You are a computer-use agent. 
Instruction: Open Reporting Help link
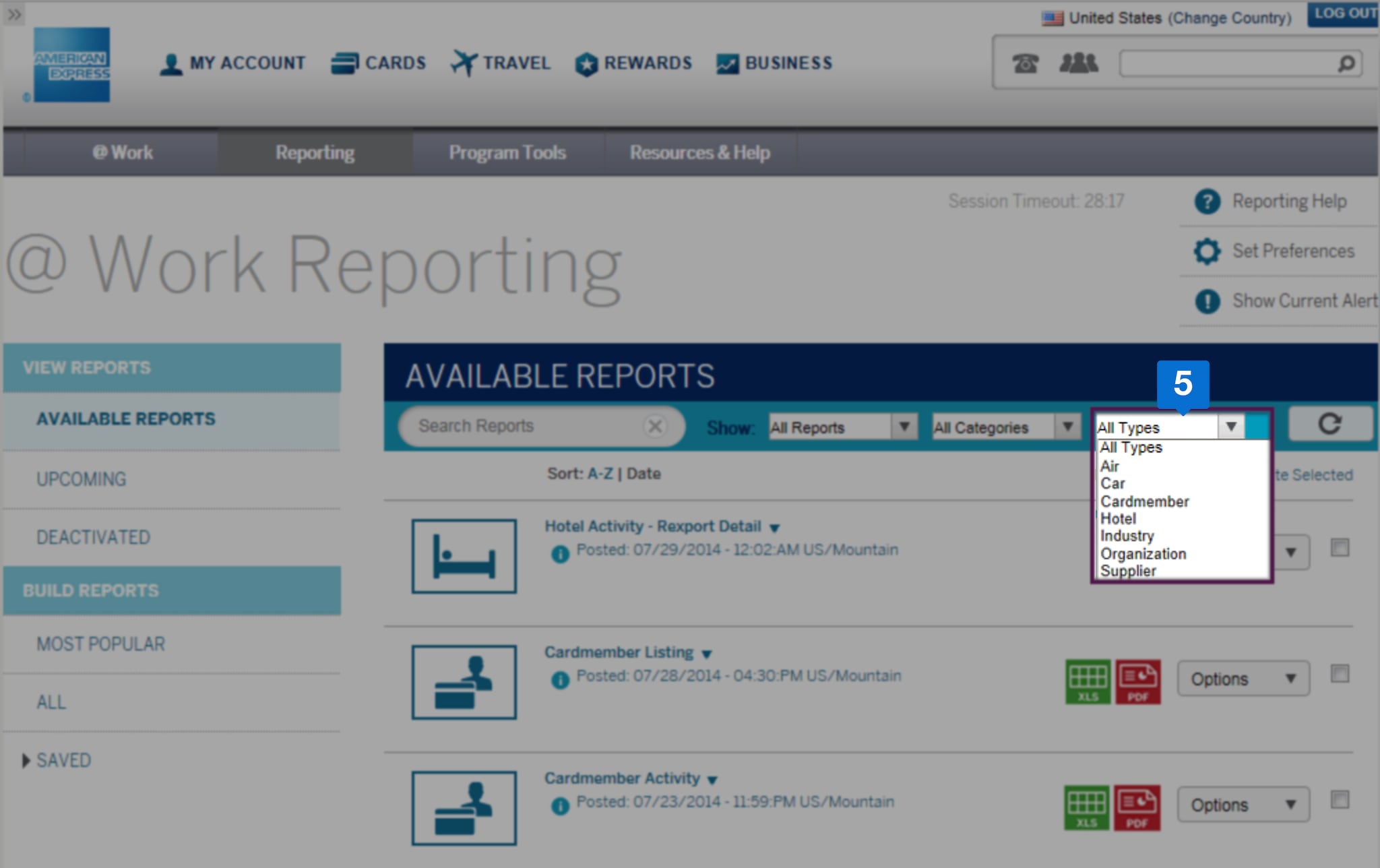click(x=1288, y=201)
